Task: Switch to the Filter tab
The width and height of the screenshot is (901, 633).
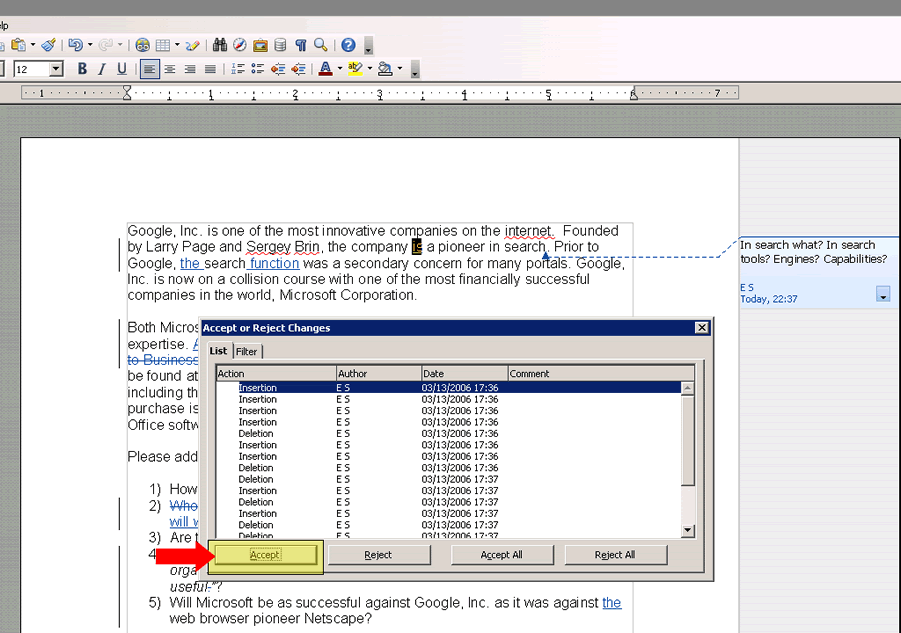Action: [x=247, y=352]
